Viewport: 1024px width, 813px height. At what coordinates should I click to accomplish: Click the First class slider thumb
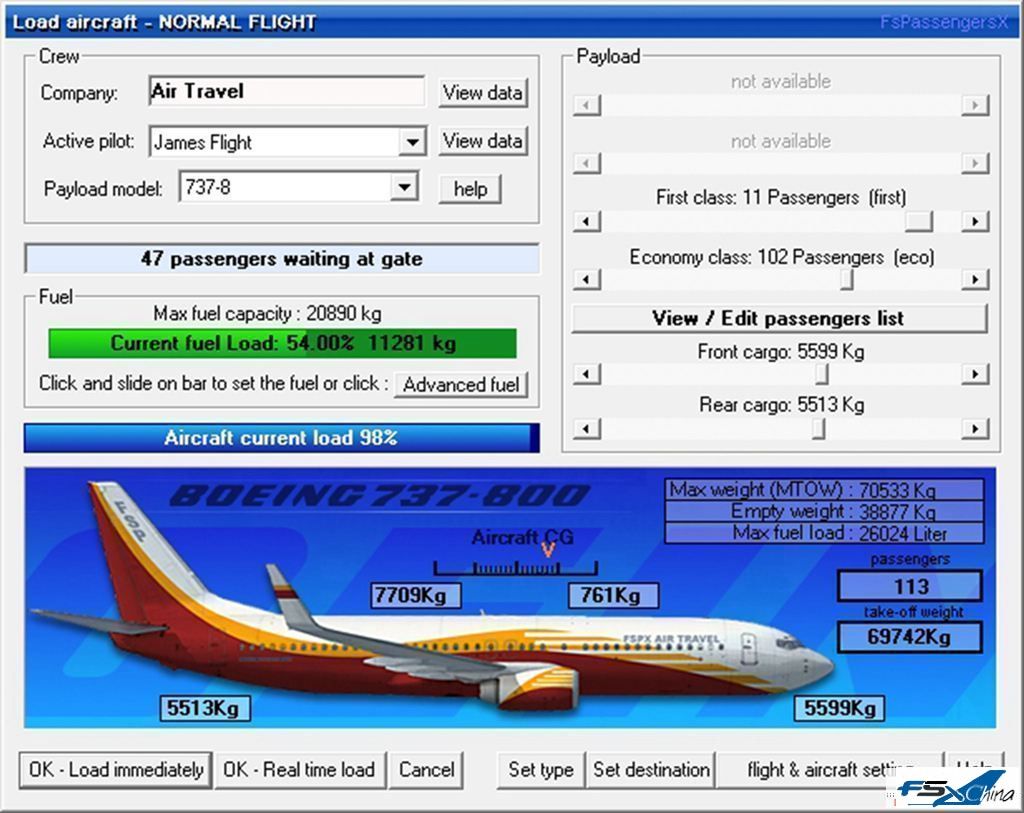[x=919, y=222]
